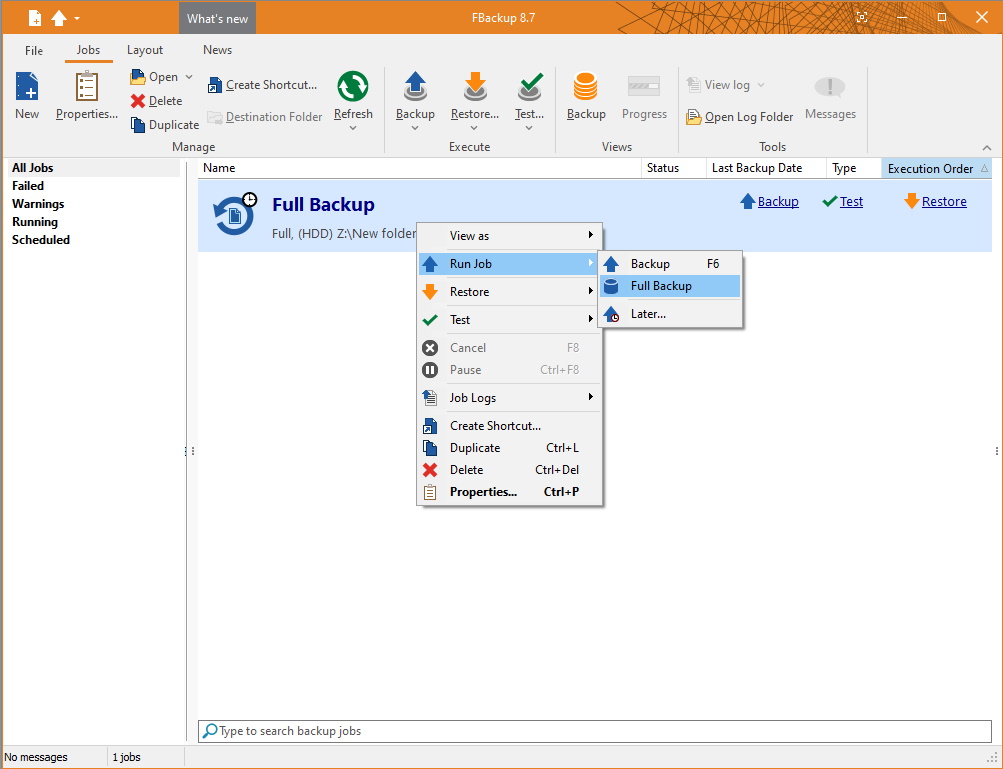
Task: Sort by the Execution Order column
Action: pyautogui.click(x=936, y=168)
